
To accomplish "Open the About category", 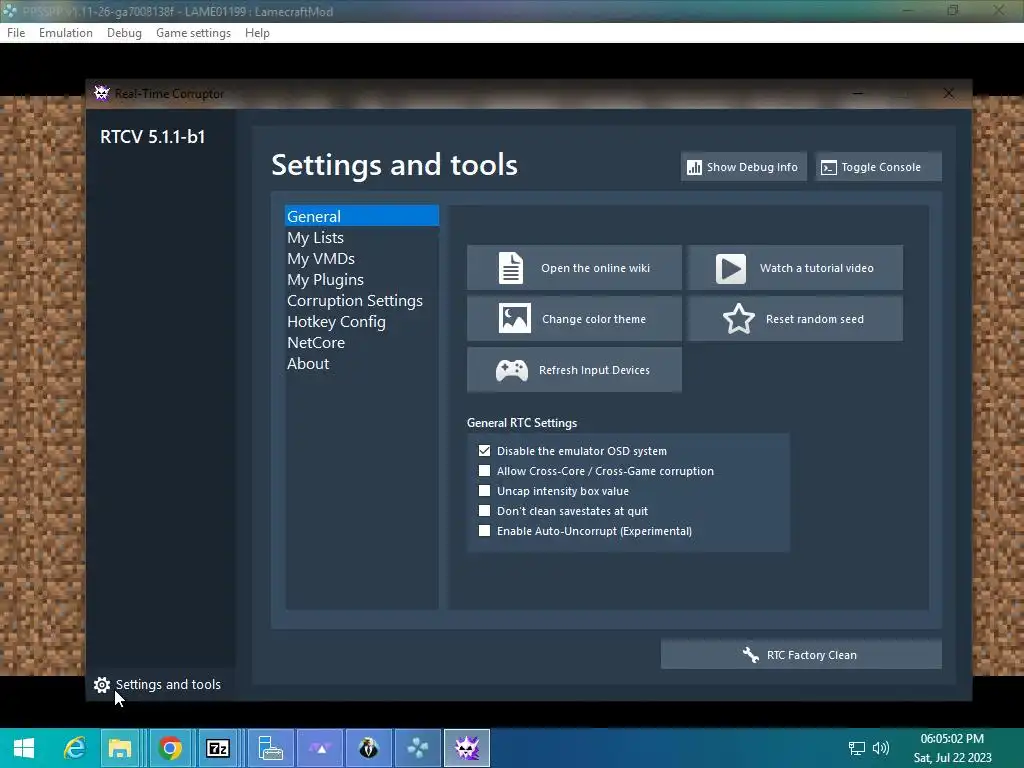I will pyautogui.click(x=362, y=363).
